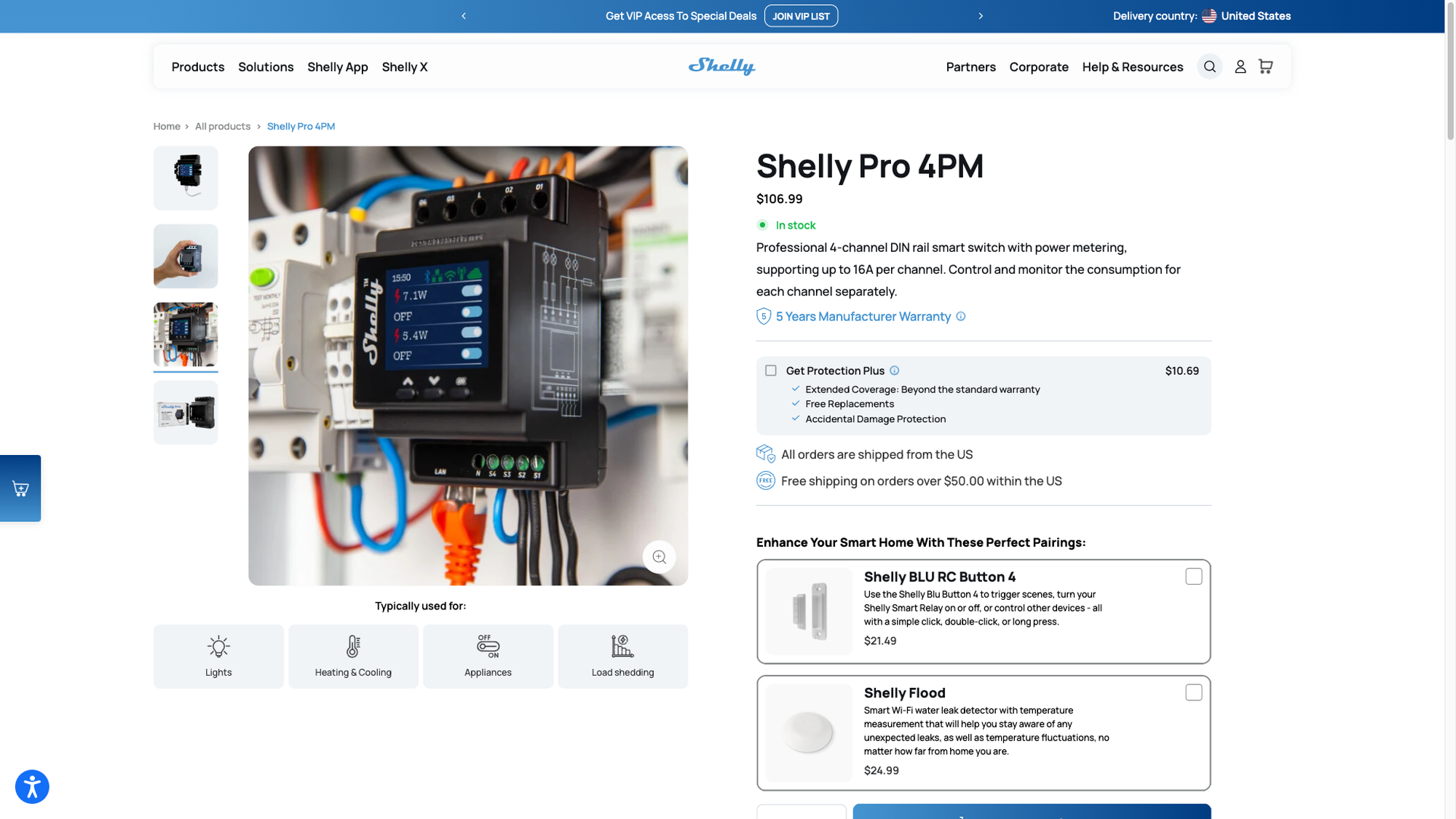Open the Solutions menu
The width and height of the screenshot is (1456, 819).
pos(266,67)
